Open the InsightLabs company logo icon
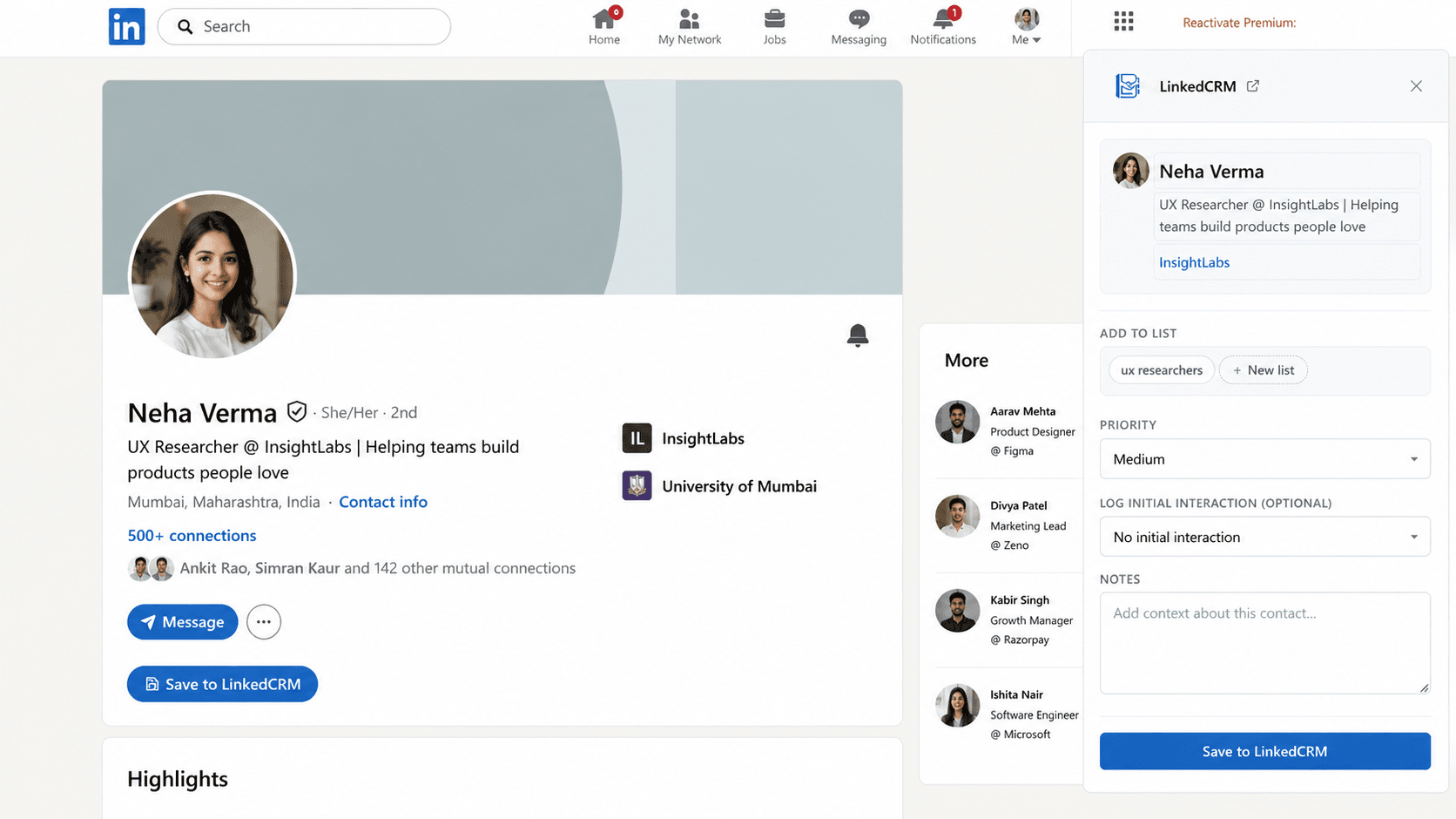Viewport: 1456px width, 819px height. [637, 438]
